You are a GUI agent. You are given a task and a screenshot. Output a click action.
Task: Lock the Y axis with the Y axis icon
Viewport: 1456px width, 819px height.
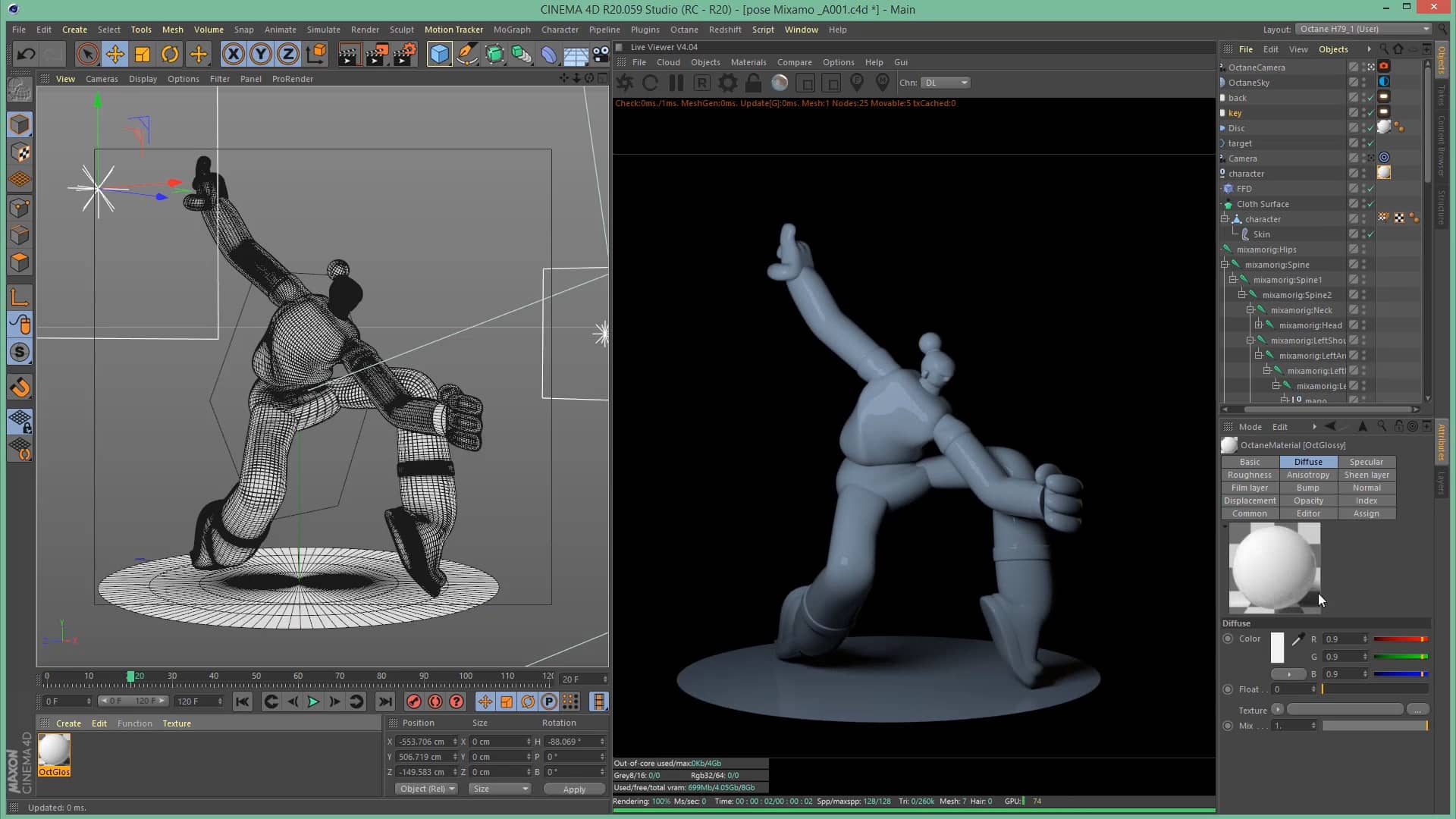pyautogui.click(x=260, y=54)
